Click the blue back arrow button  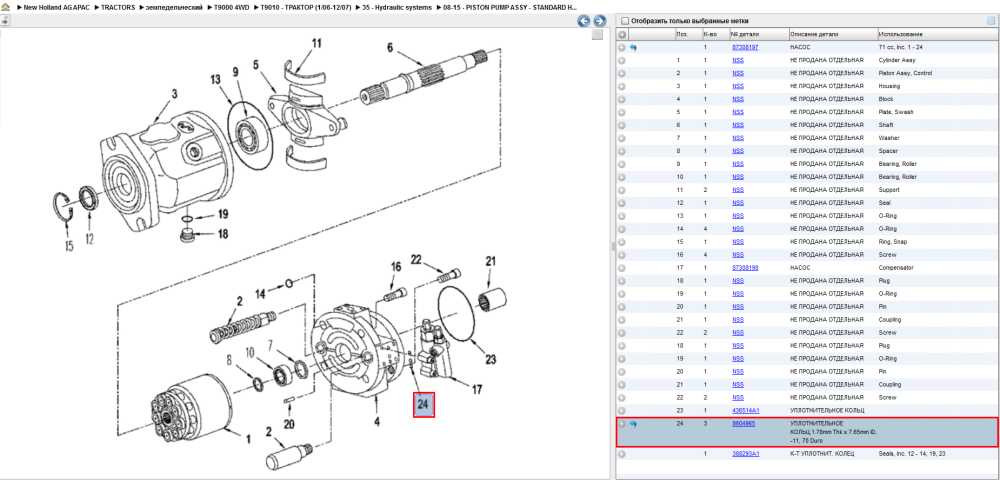[584, 21]
